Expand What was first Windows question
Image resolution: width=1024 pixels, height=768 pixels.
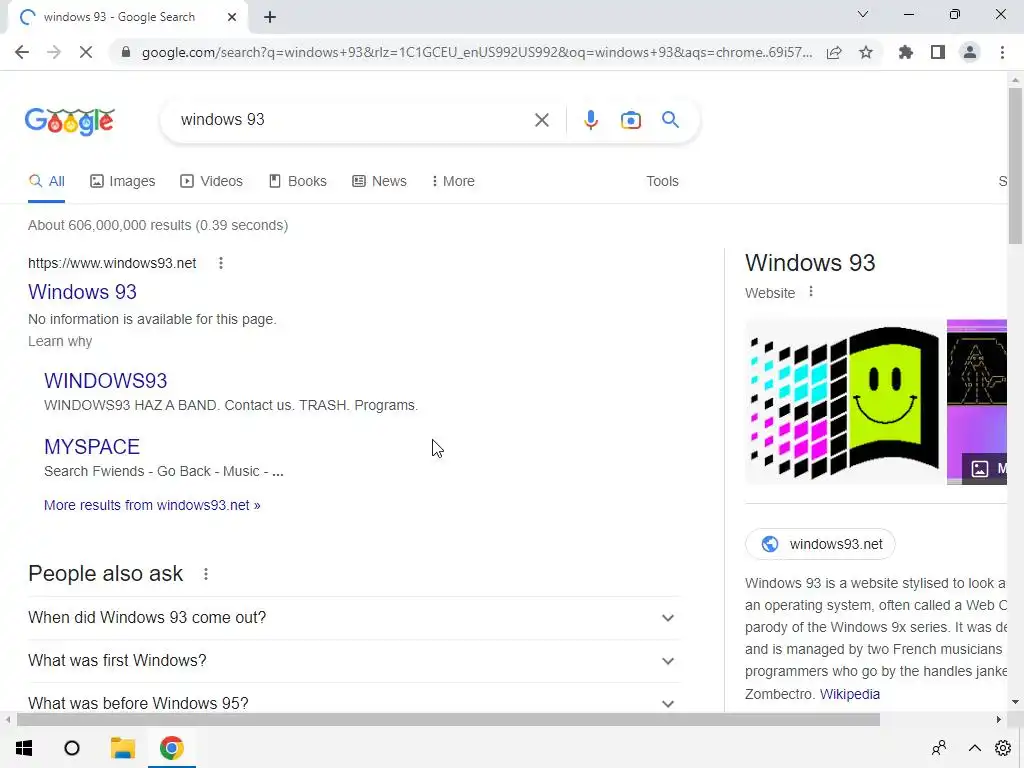pyautogui.click(x=353, y=661)
